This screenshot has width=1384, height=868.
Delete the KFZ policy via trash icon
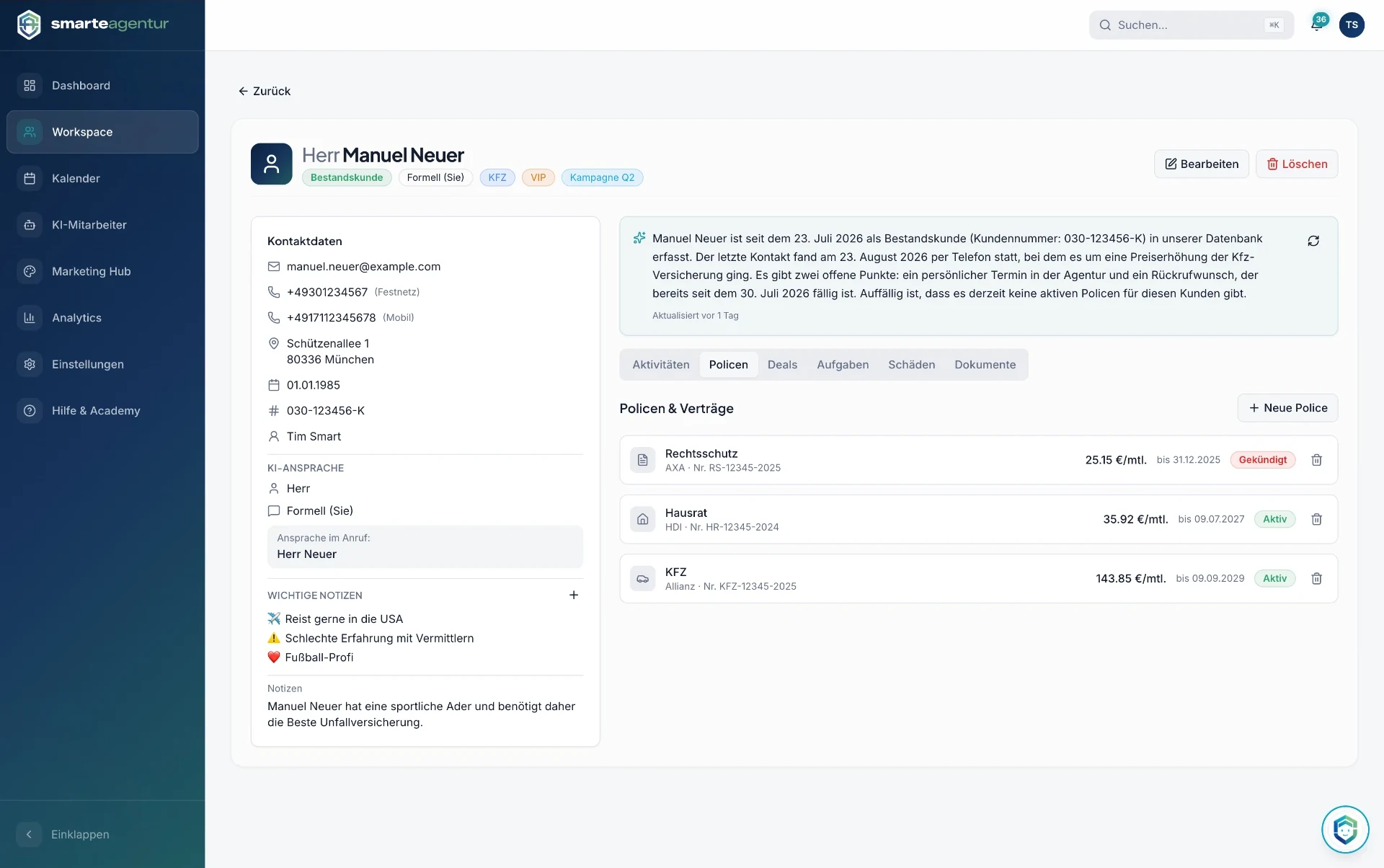point(1316,578)
